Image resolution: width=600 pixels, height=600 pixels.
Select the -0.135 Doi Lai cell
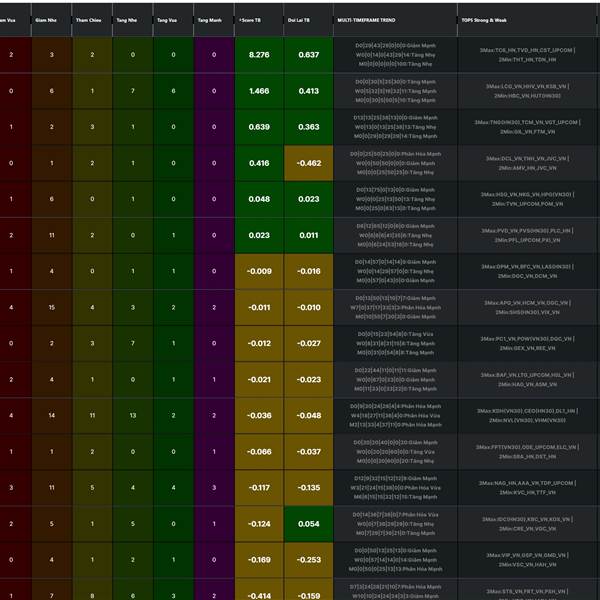pos(308,488)
